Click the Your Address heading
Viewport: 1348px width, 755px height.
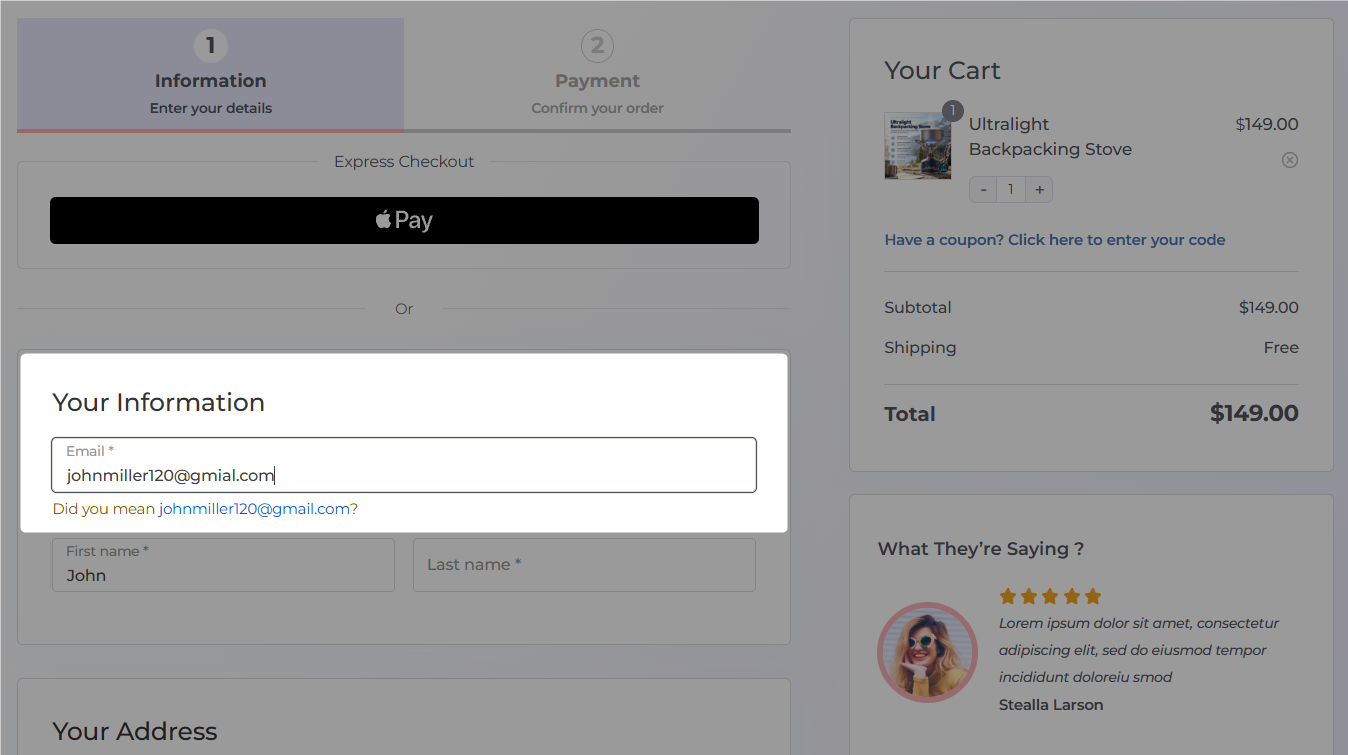pyautogui.click(x=135, y=732)
